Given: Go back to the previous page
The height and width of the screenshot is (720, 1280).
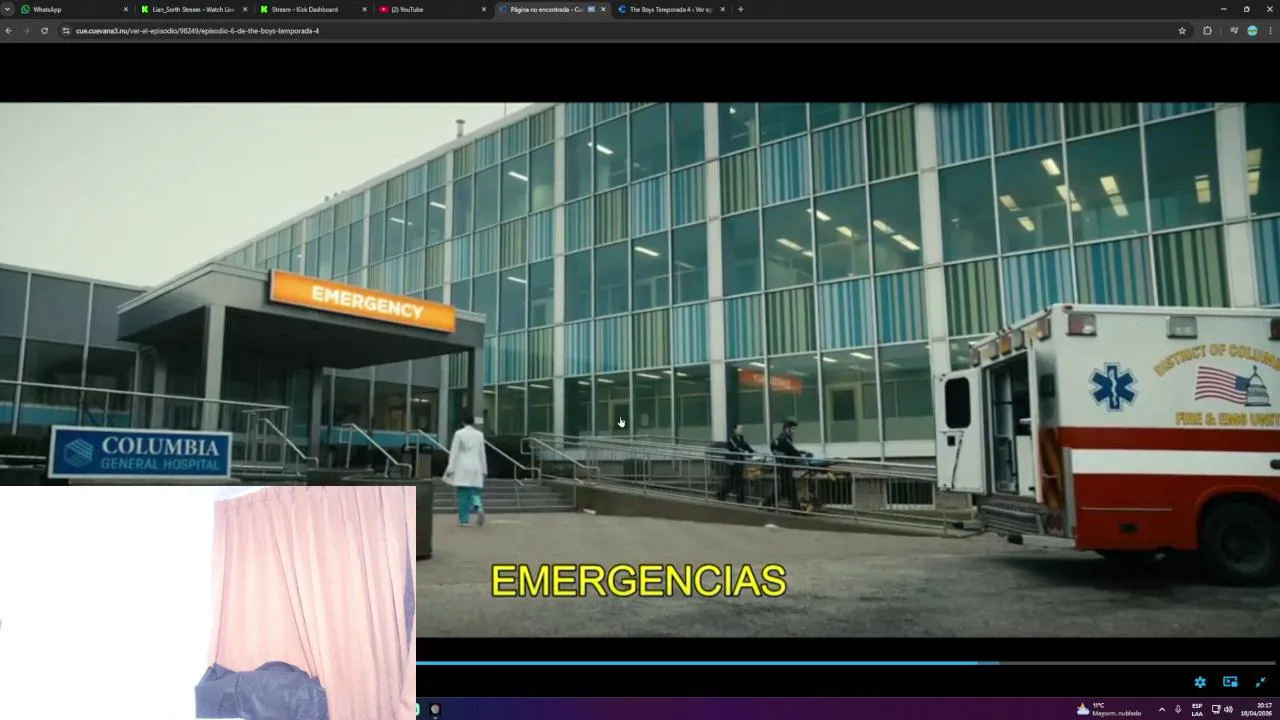Looking at the screenshot, I should click(x=8, y=31).
